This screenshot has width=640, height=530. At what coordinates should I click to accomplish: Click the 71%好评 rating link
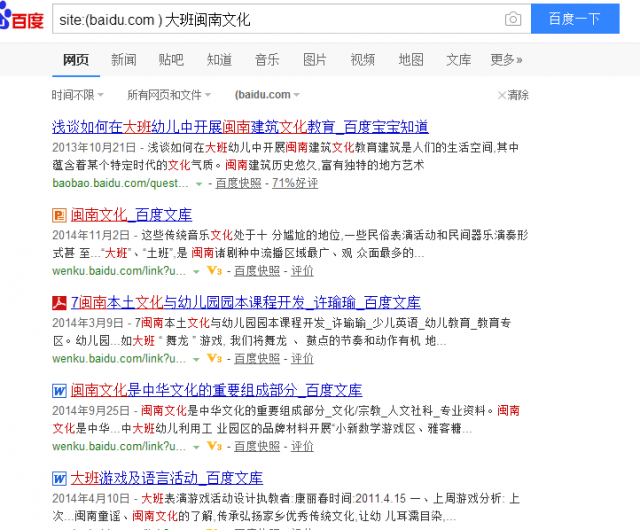(x=295, y=183)
